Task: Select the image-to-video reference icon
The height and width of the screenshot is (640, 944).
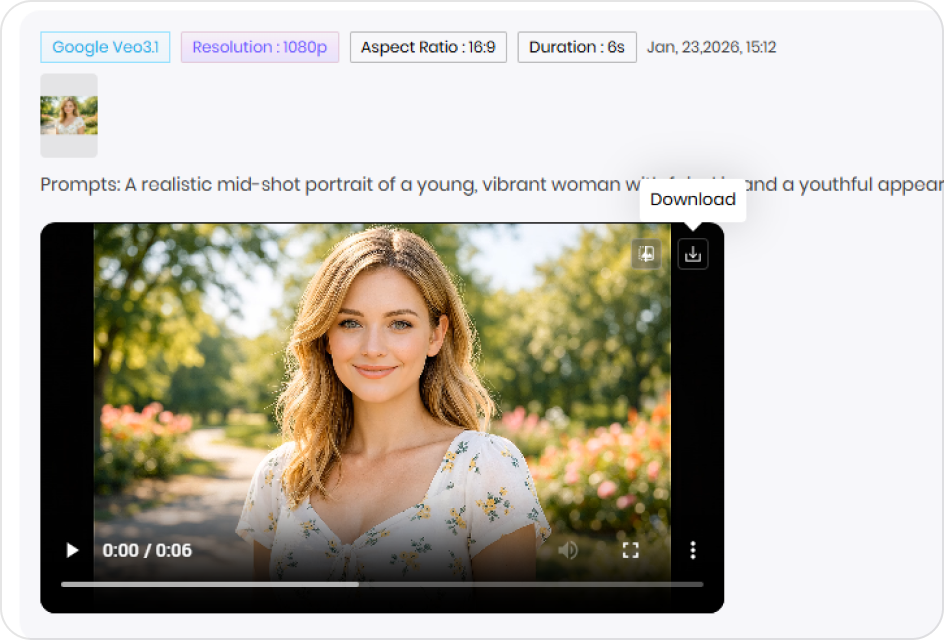Action: pyautogui.click(x=646, y=253)
